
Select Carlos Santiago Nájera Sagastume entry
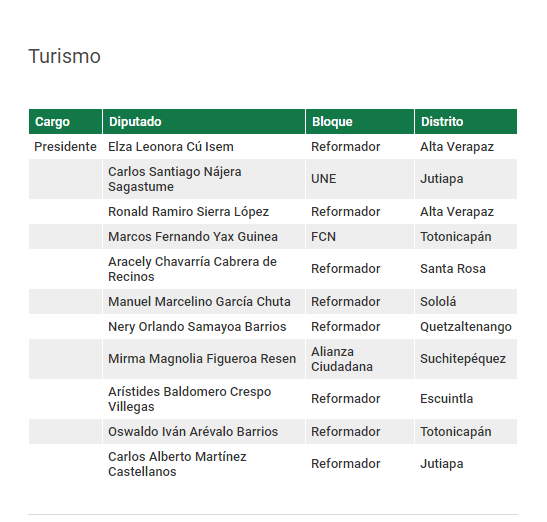(x=175, y=179)
